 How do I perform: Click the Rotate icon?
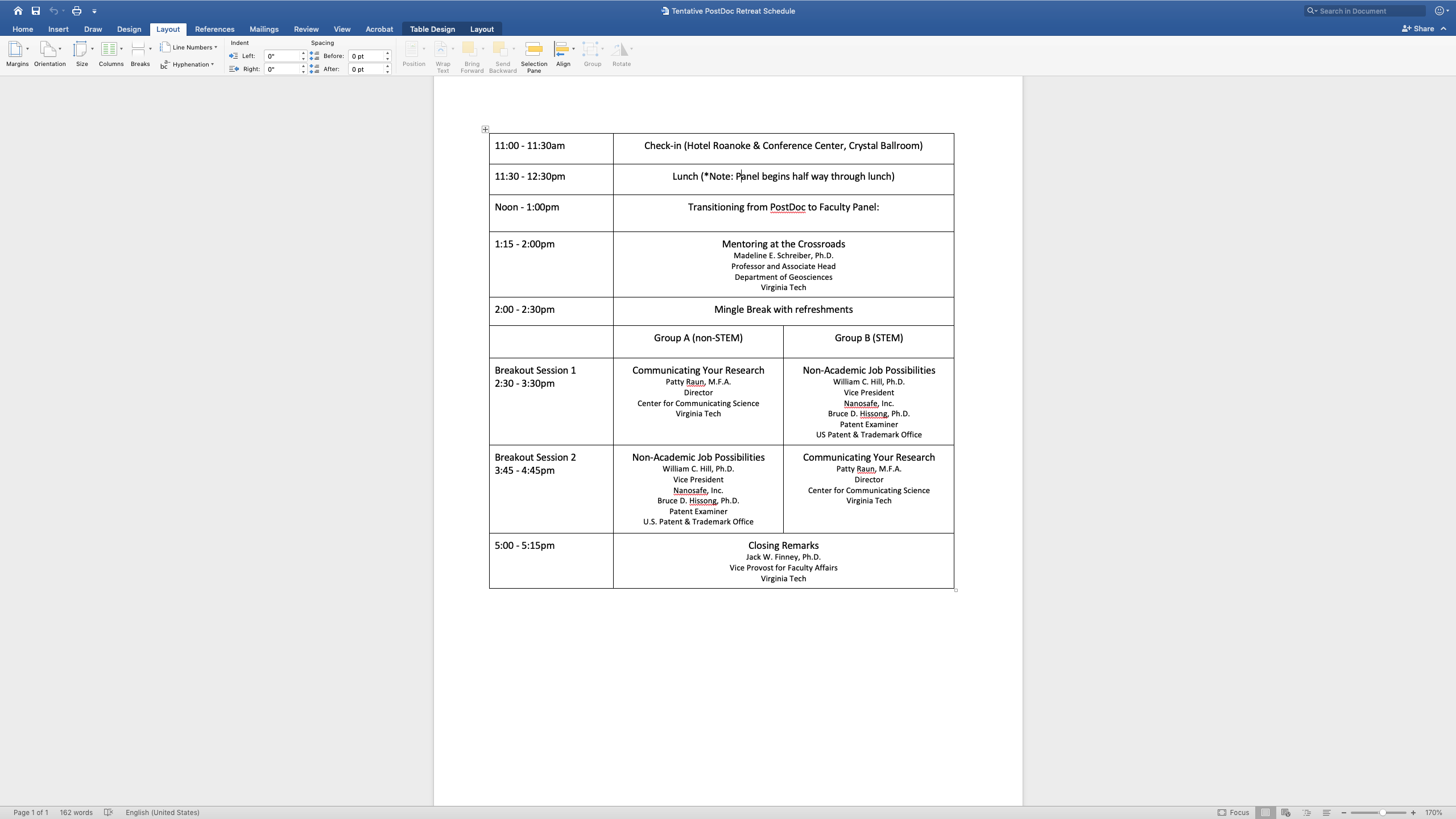click(619, 49)
